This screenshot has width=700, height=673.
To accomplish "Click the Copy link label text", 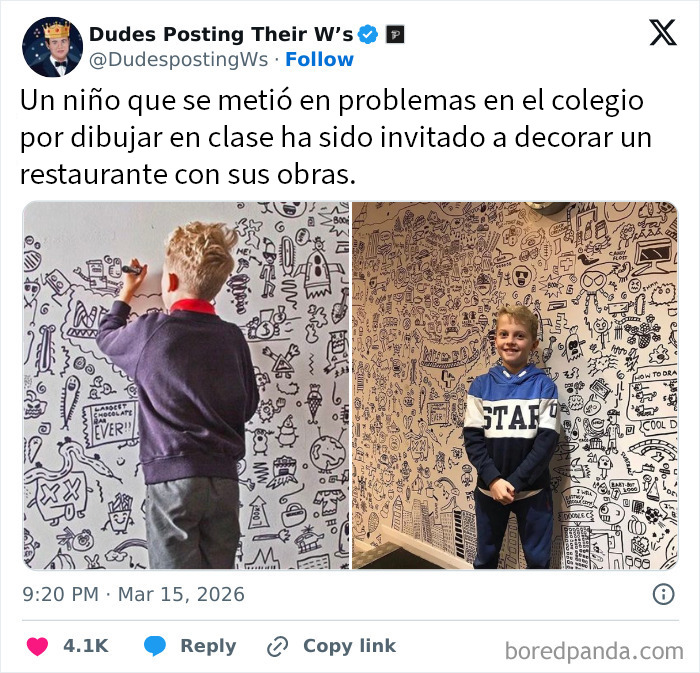I will (x=350, y=646).
